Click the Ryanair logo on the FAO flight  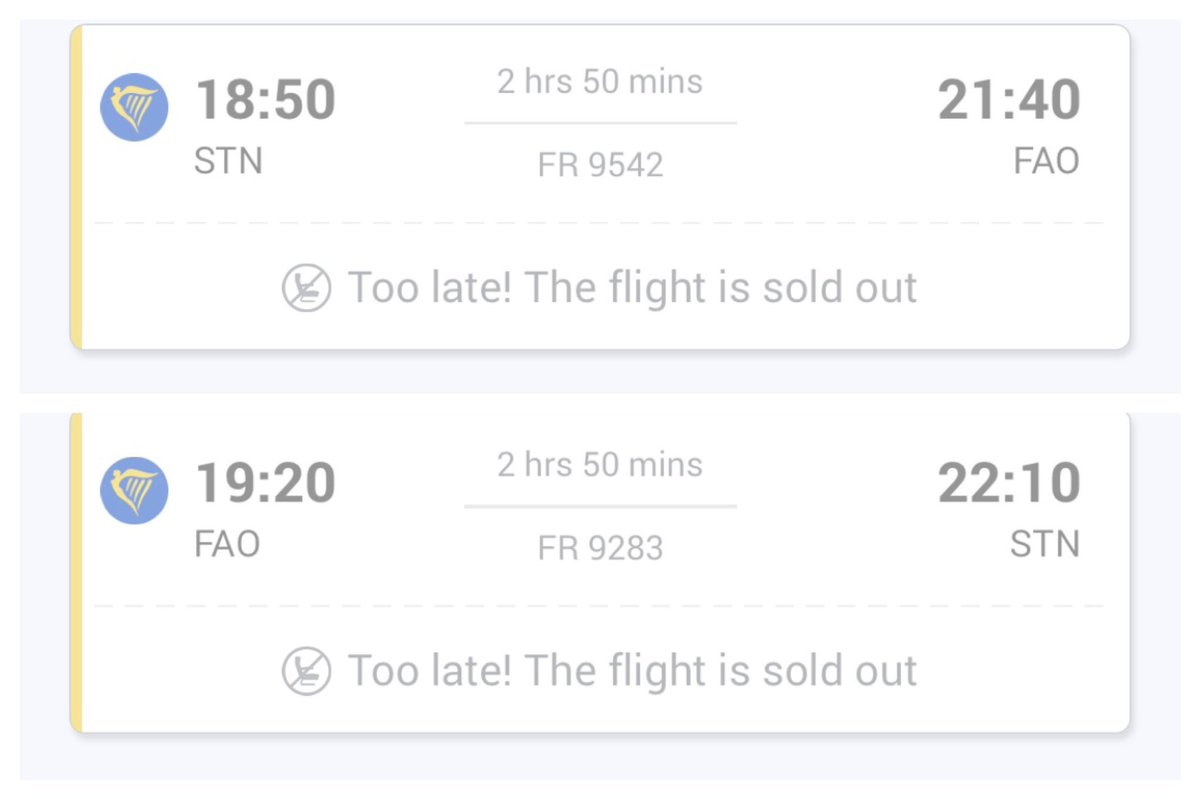pos(134,490)
